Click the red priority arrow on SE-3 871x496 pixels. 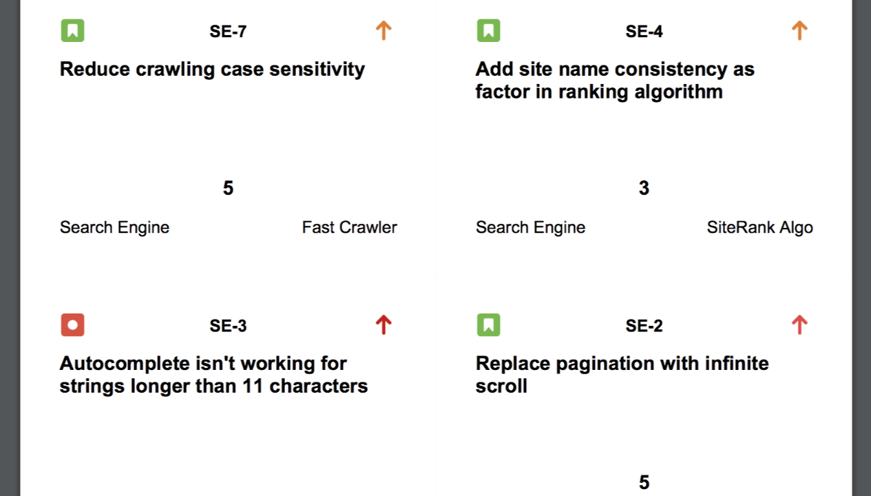[x=383, y=325]
